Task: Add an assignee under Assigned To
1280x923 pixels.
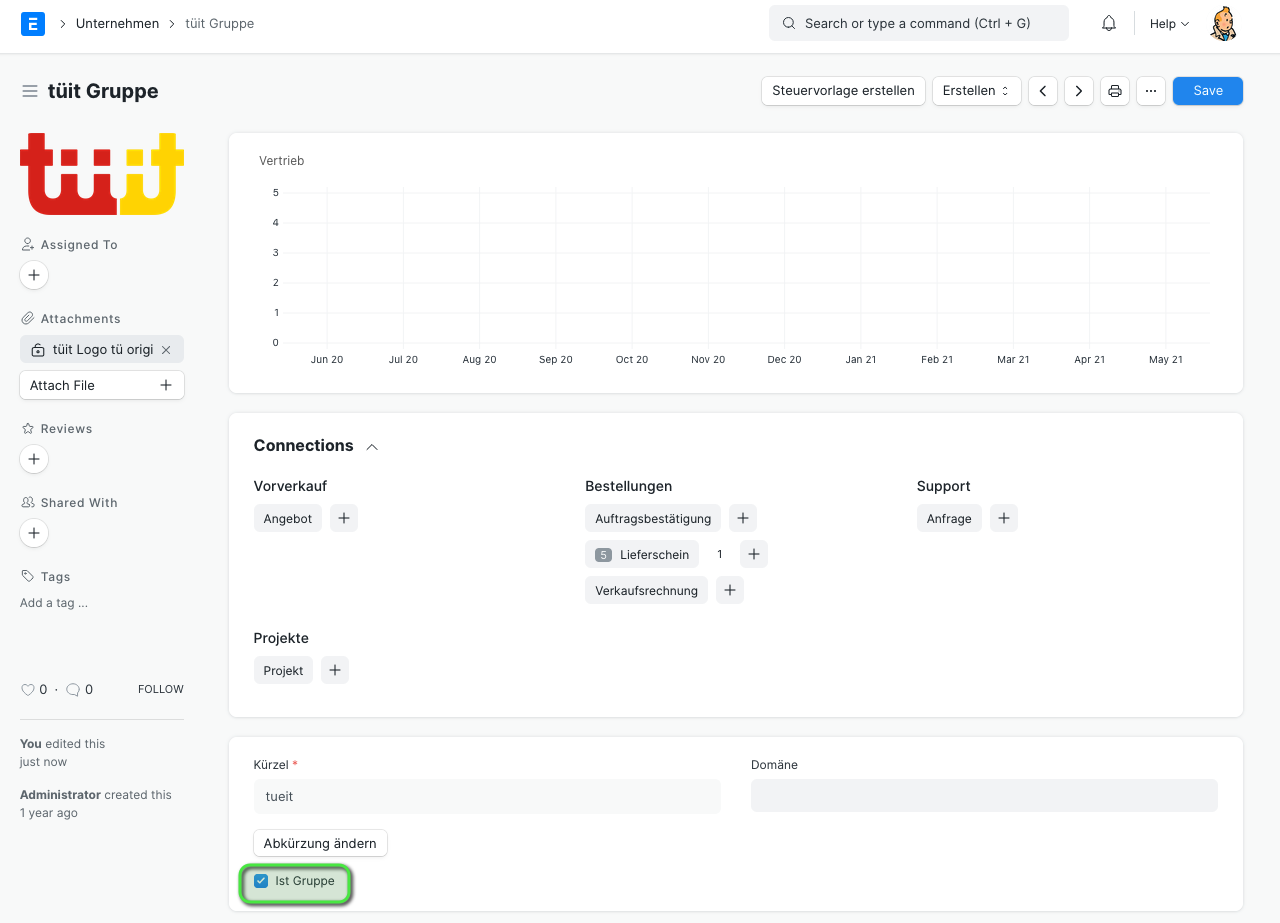Action: [x=34, y=275]
